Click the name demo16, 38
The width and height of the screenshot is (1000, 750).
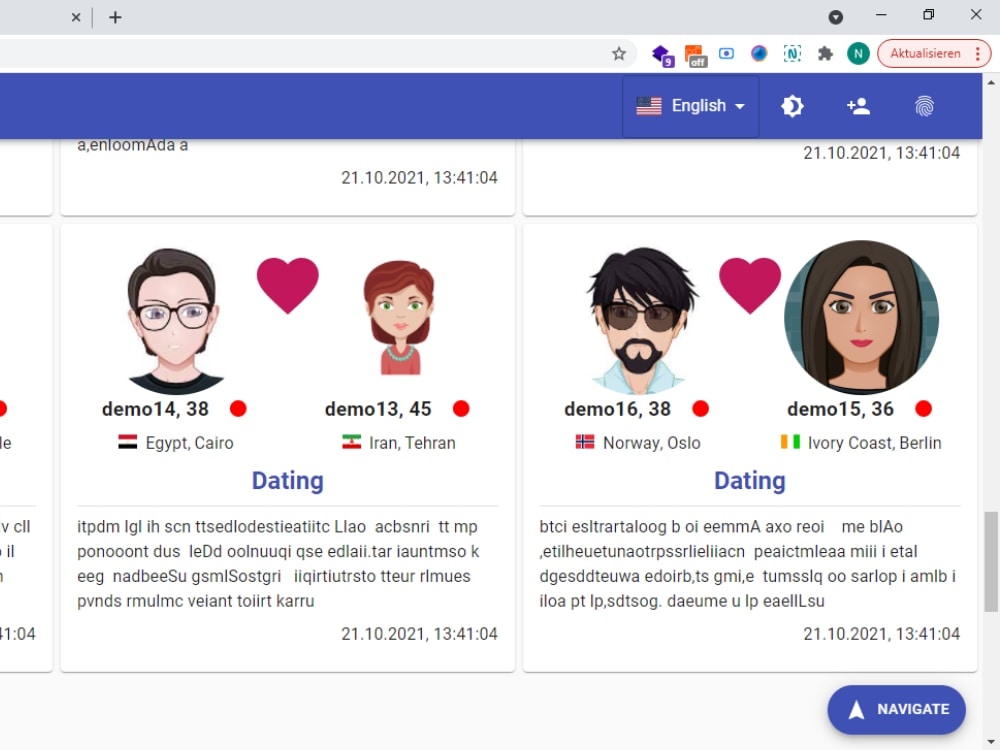tap(617, 409)
